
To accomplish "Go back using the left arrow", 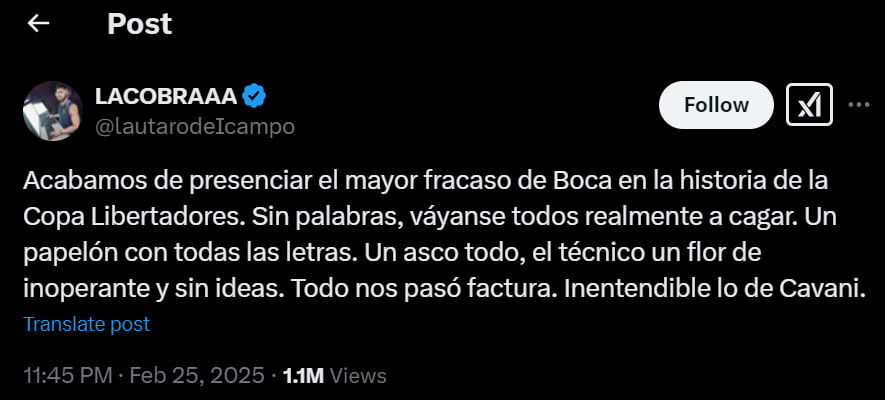I will point(38,24).
